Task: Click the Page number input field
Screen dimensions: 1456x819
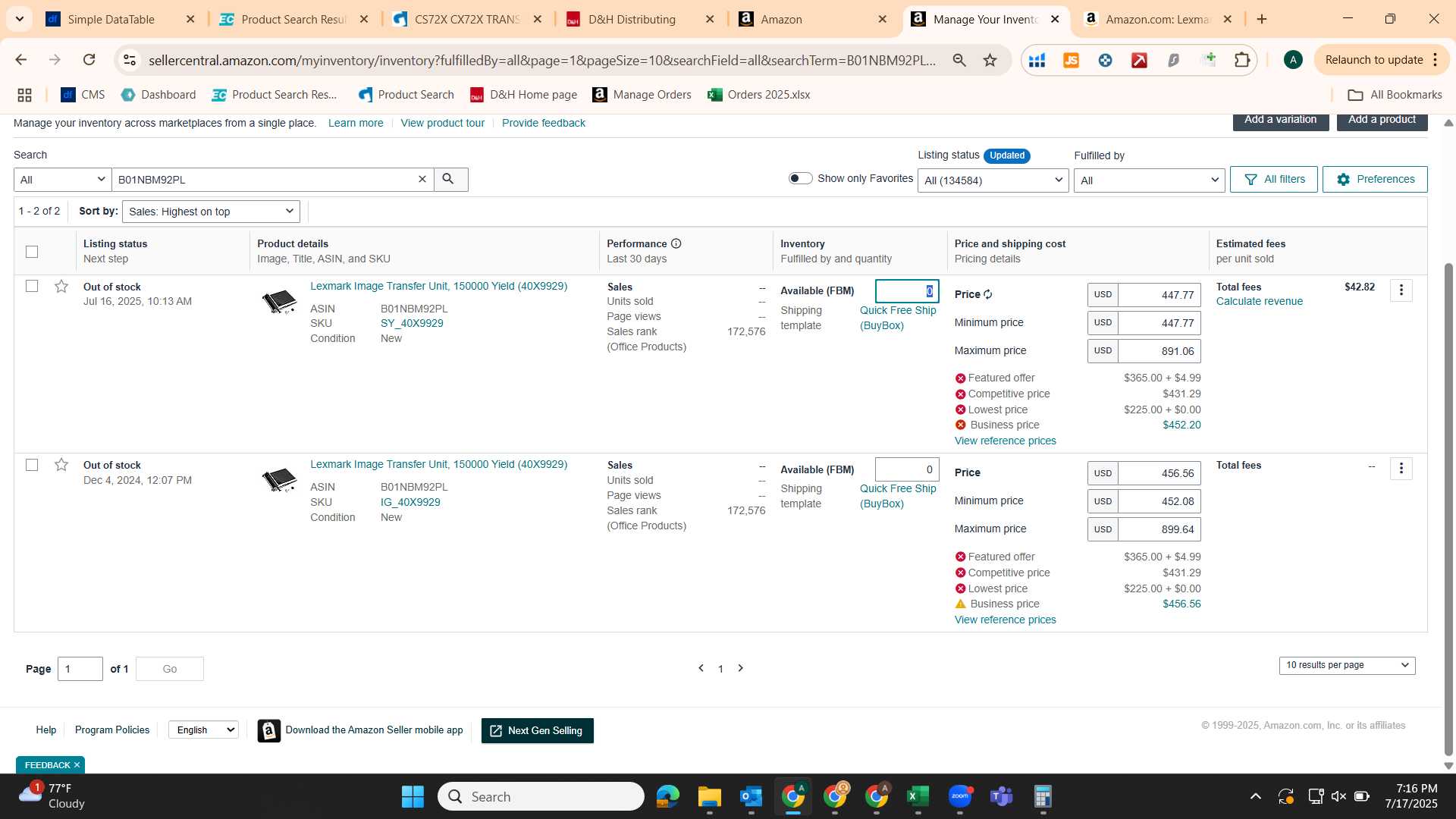Action: coord(80,669)
